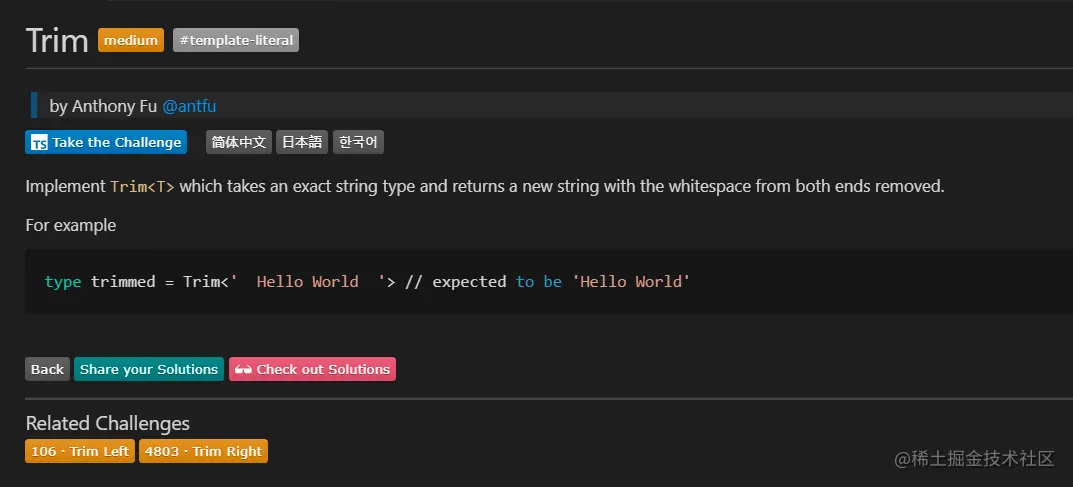Click the TS logo icon on the challenge badge
Screen dimensions: 1073x487
(40, 143)
